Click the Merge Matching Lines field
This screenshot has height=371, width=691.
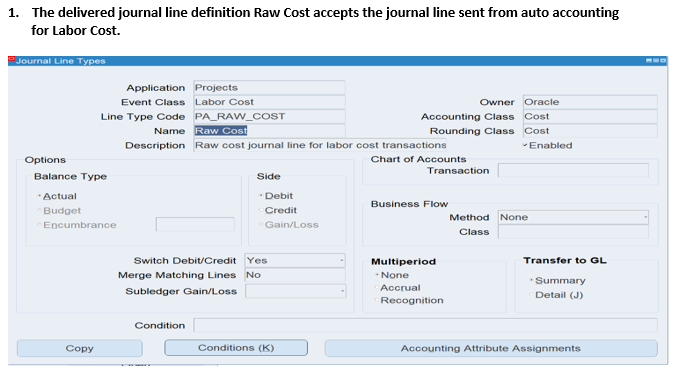(295, 275)
